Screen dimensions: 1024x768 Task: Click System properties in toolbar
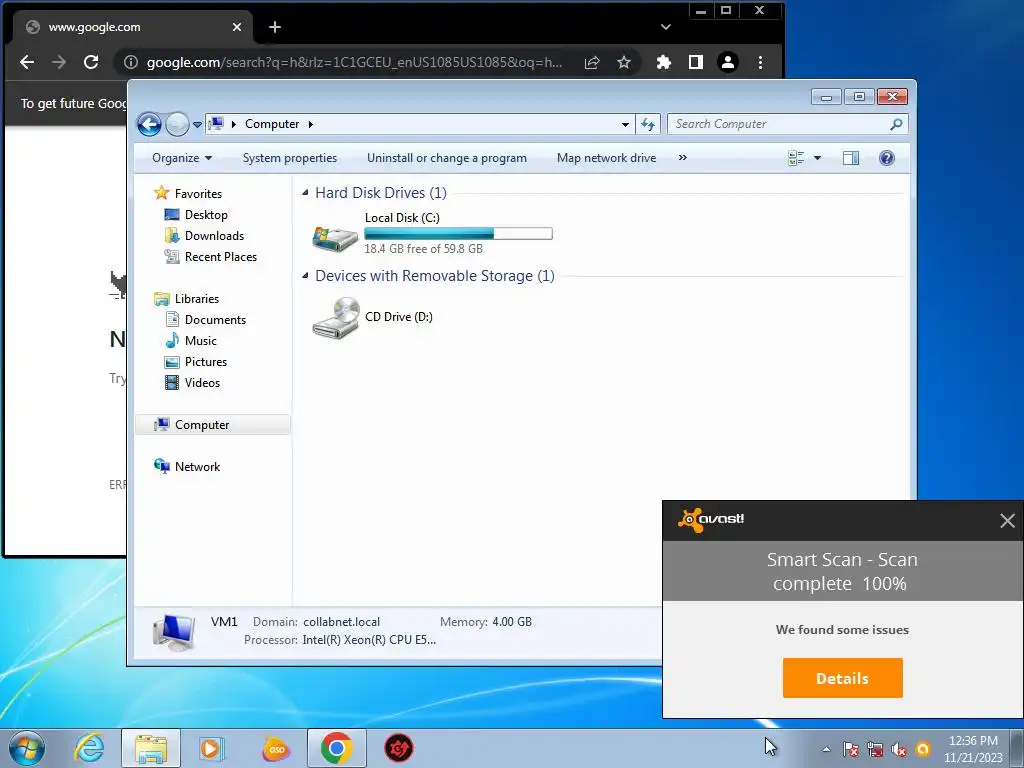(290, 158)
